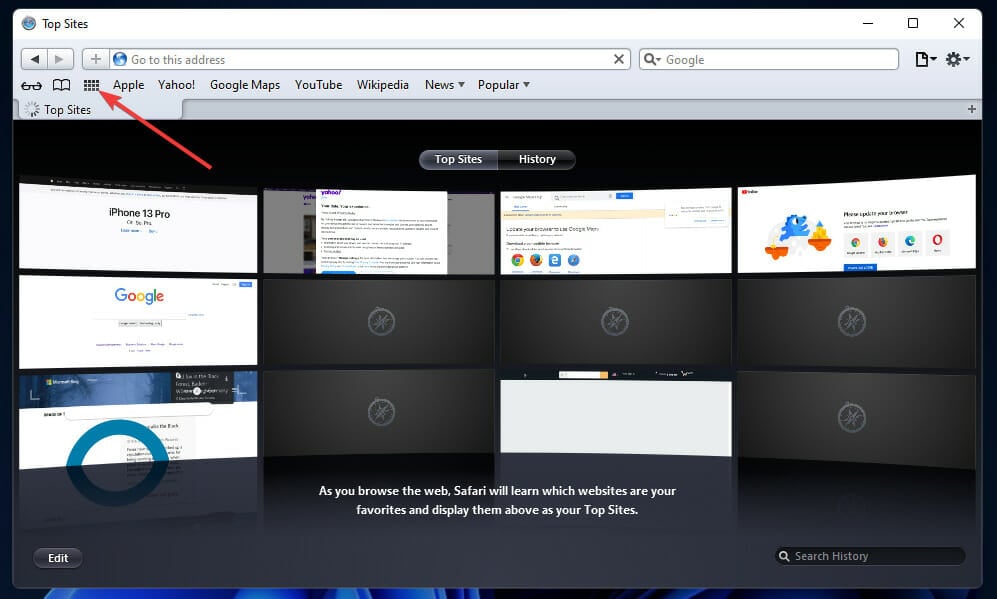Open a new tab with plus button
Image resolution: width=997 pixels, height=599 pixels.
972,109
